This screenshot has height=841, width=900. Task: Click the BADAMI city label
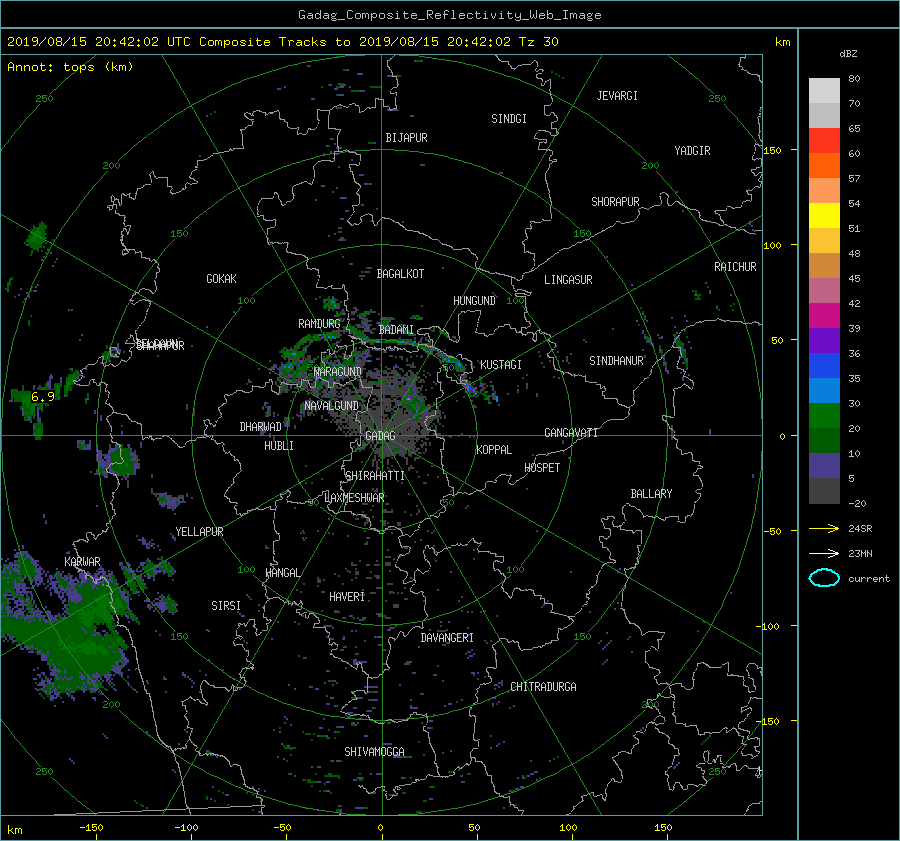(396, 330)
